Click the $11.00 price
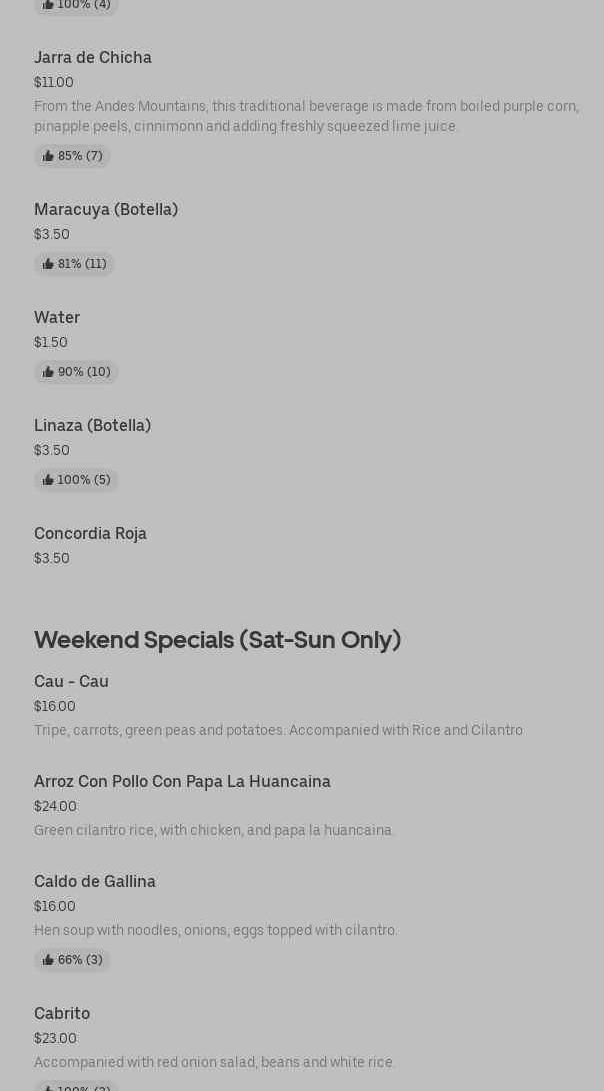 [54, 83]
